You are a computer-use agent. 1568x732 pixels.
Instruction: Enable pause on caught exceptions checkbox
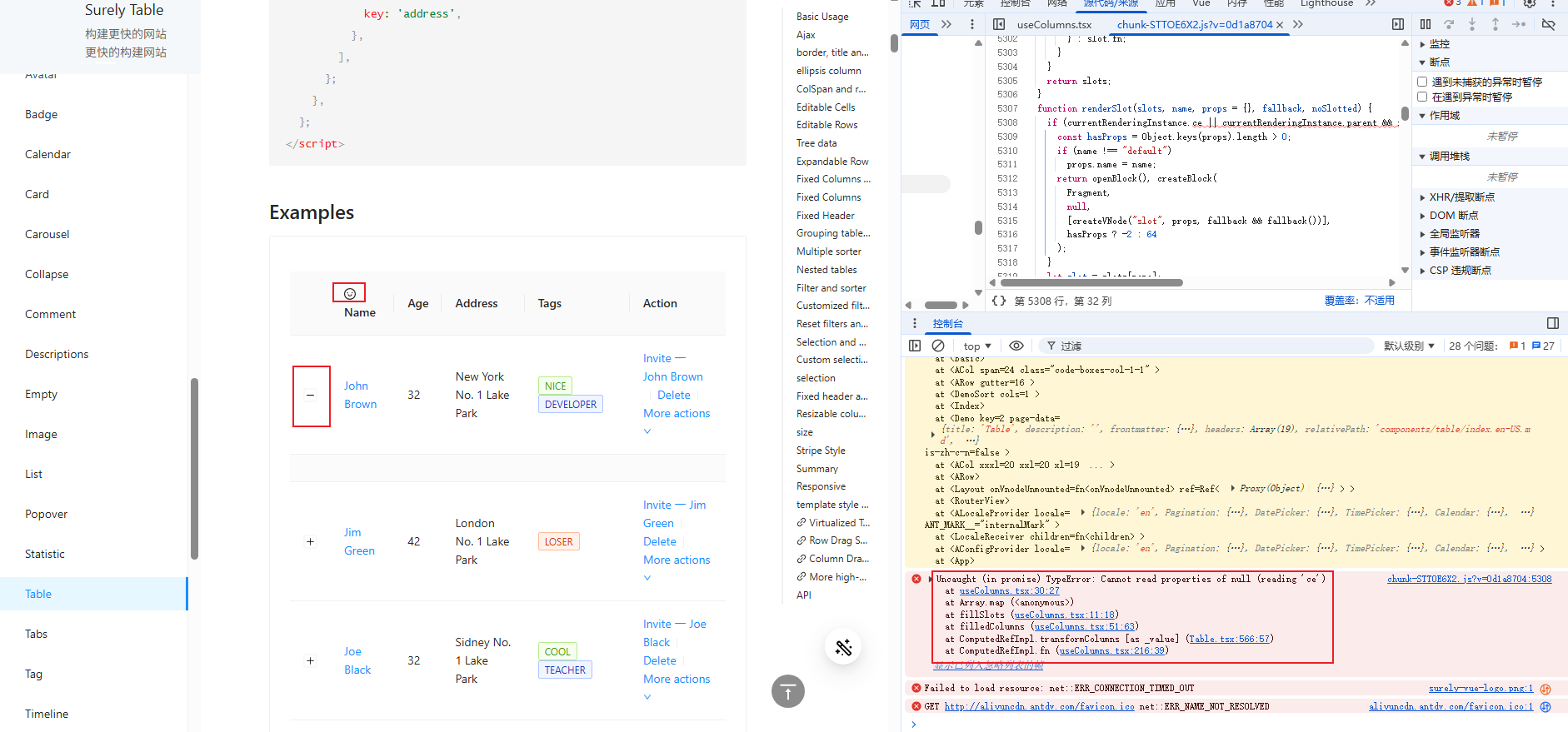tap(1423, 97)
